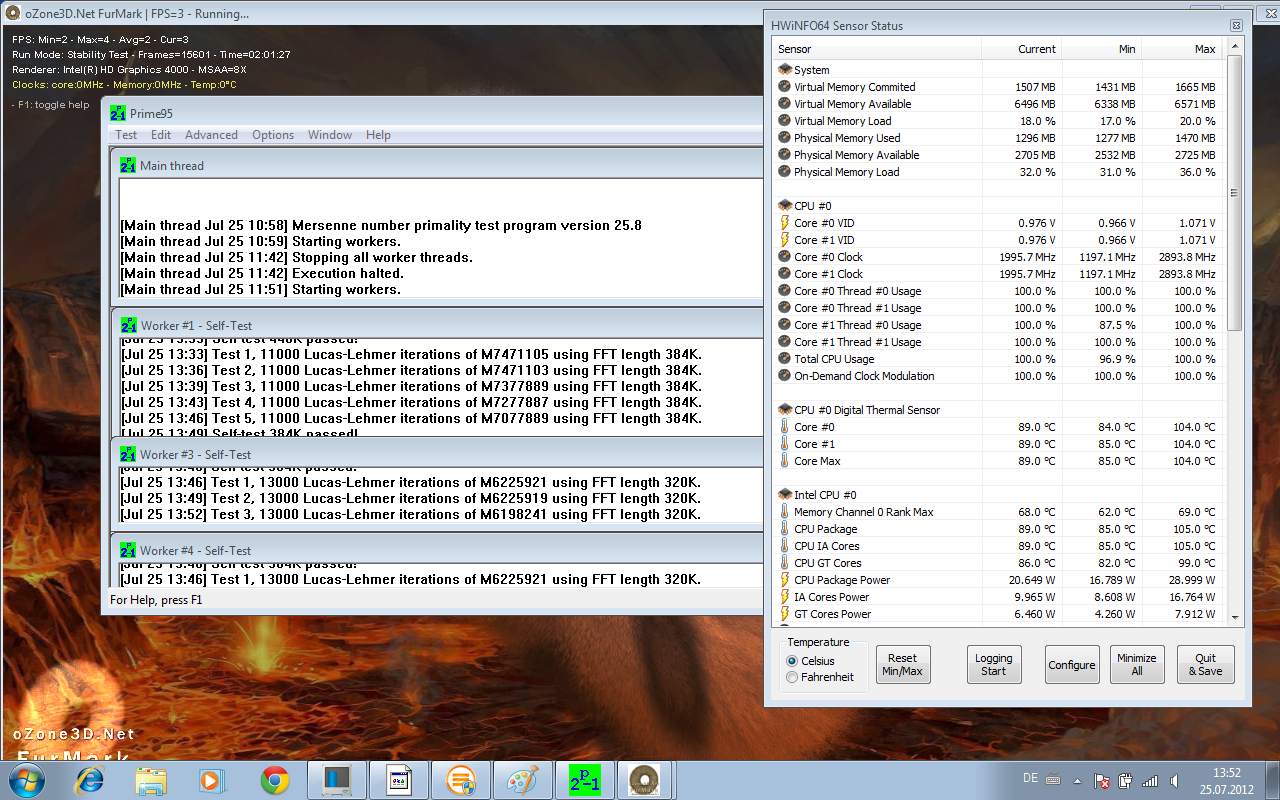Select the Physical Memory Load row
The height and width of the screenshot is (800, 1280).
999,172
